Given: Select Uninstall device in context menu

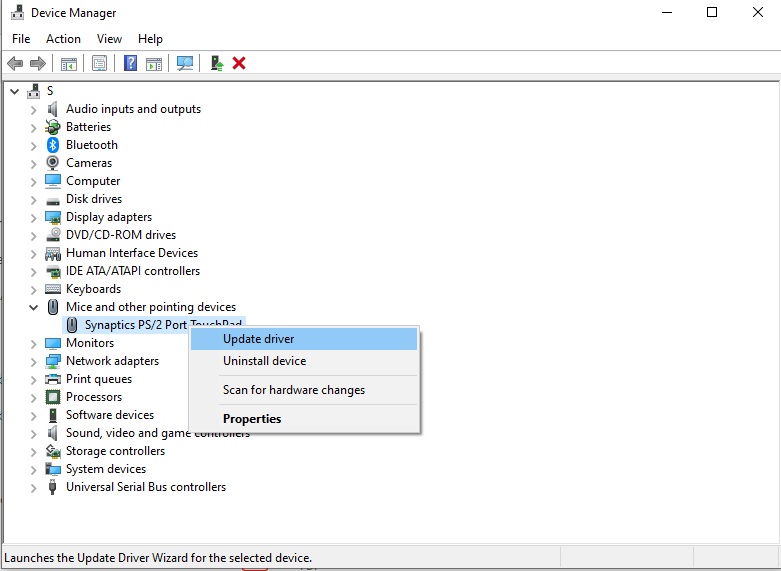Looking at the screenshot, I should click(x=264, y=361).
